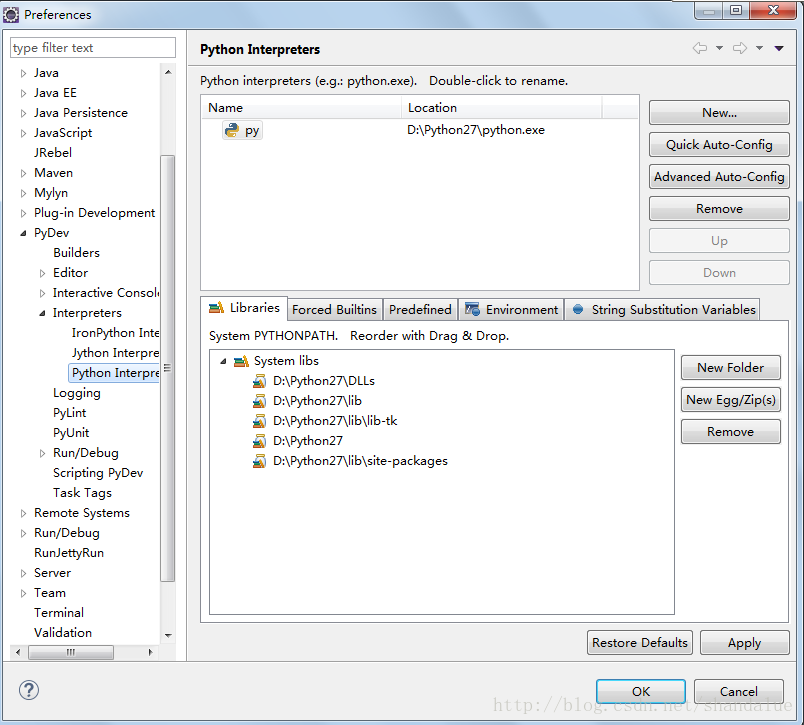Select Jython Interpreter tree item
This screenshot has width=804, height=725.
pos(115,353)
